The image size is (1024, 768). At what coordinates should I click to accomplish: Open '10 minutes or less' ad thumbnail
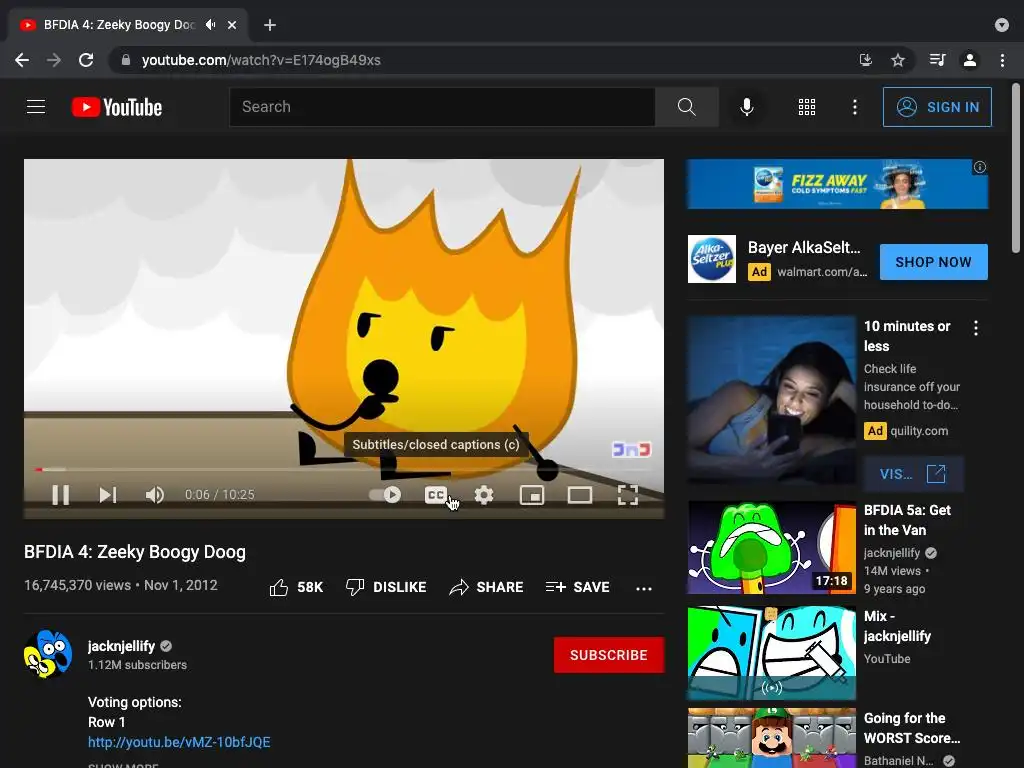pos(772,400)
